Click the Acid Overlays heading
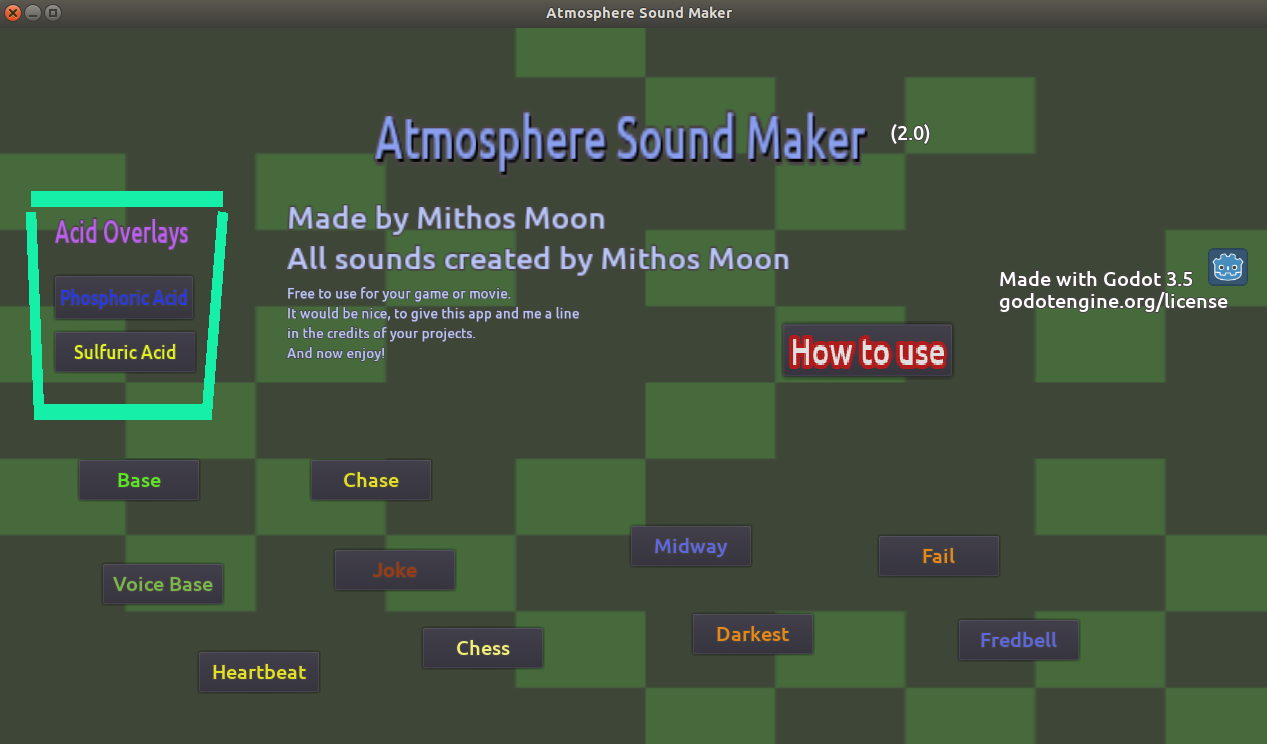Image resolution: width=1267 pixels, height=744 pixels. pos(120,233)
